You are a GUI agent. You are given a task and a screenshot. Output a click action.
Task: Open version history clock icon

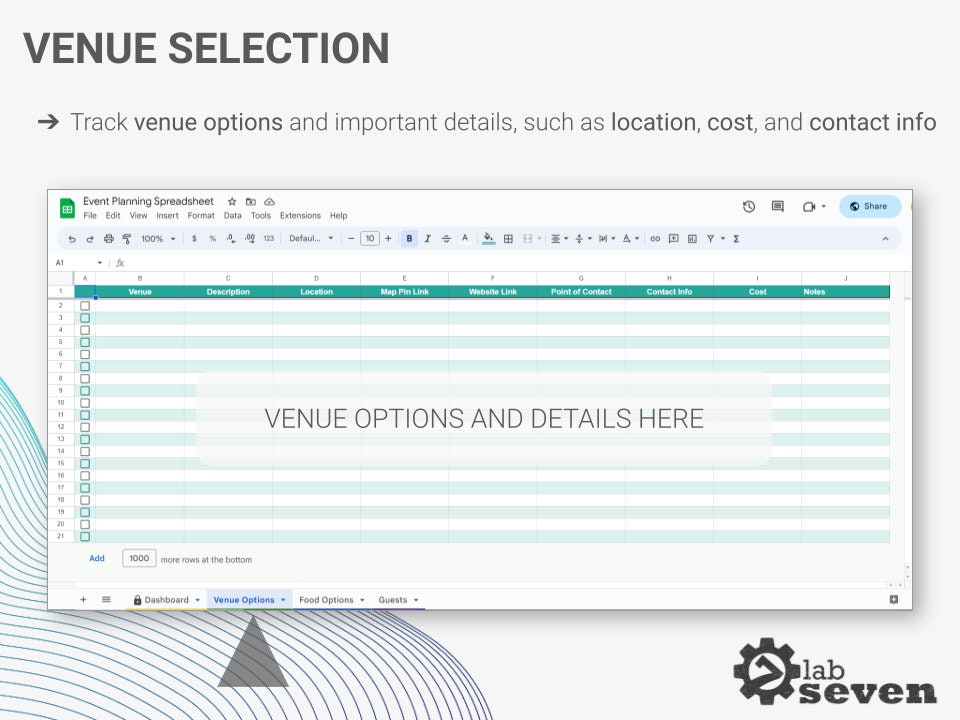point(749,206)
